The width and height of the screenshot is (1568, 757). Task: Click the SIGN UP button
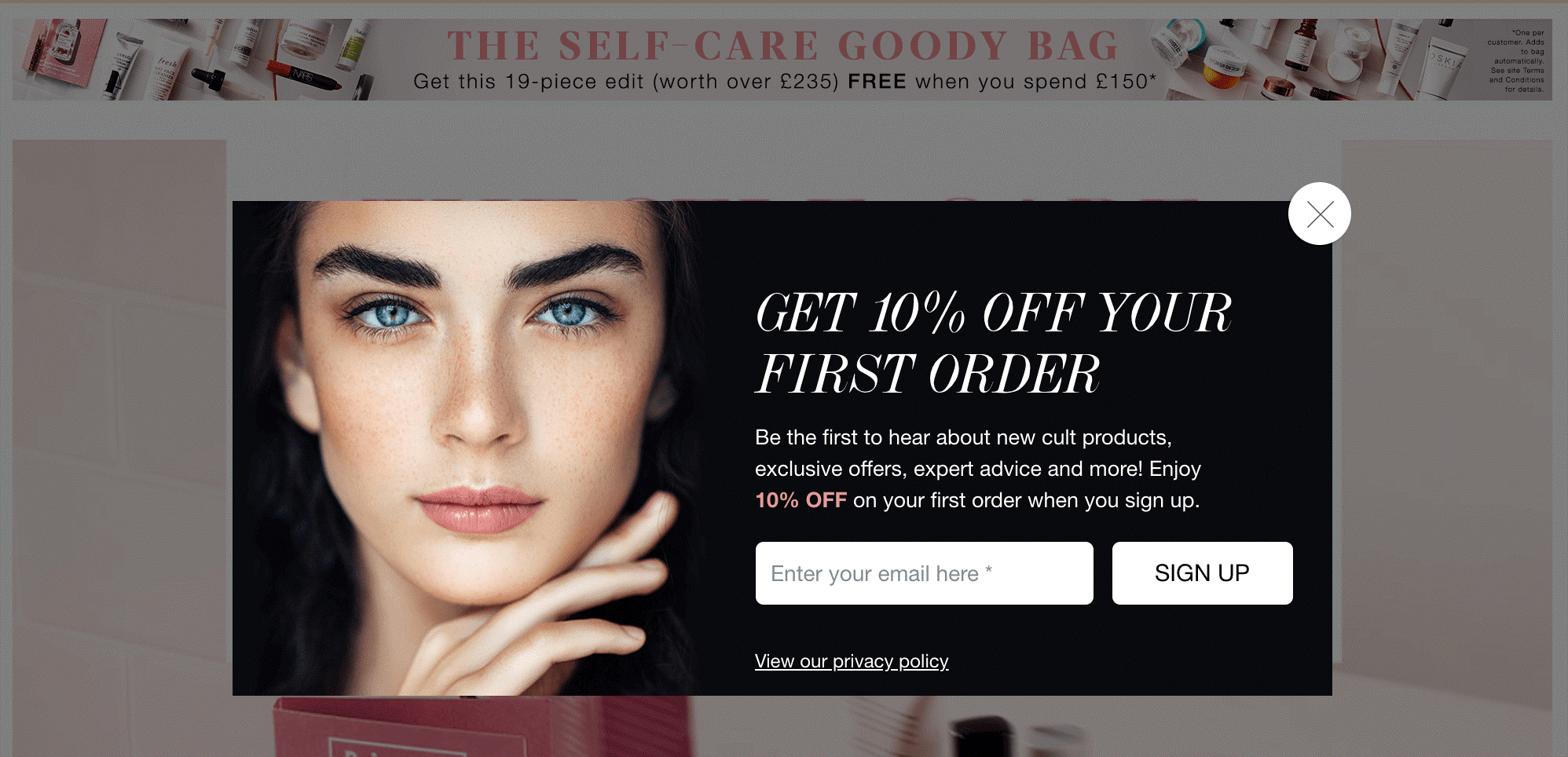[x=1202, y=573]
